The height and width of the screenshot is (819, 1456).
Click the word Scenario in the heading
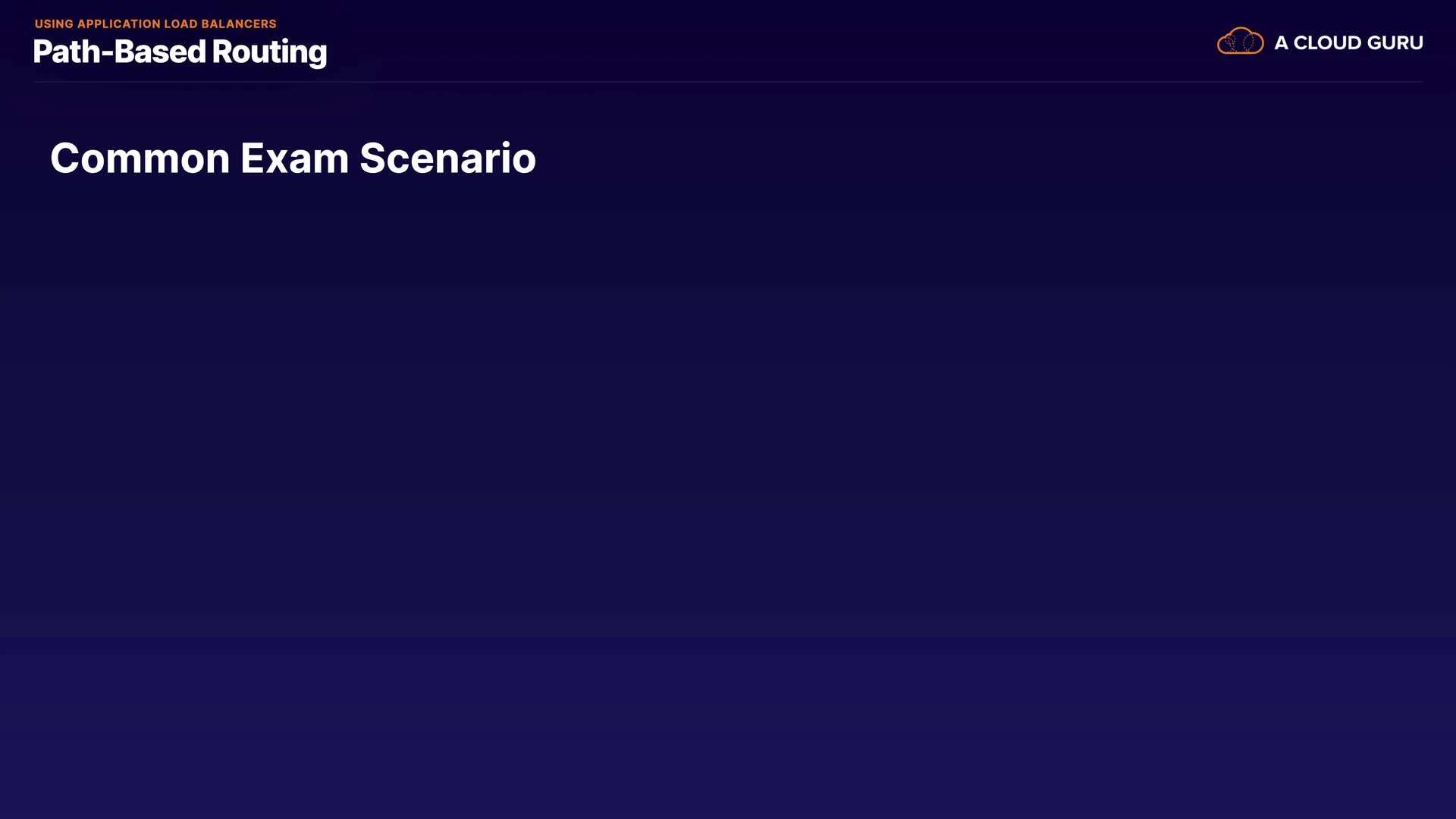point(447,158)
